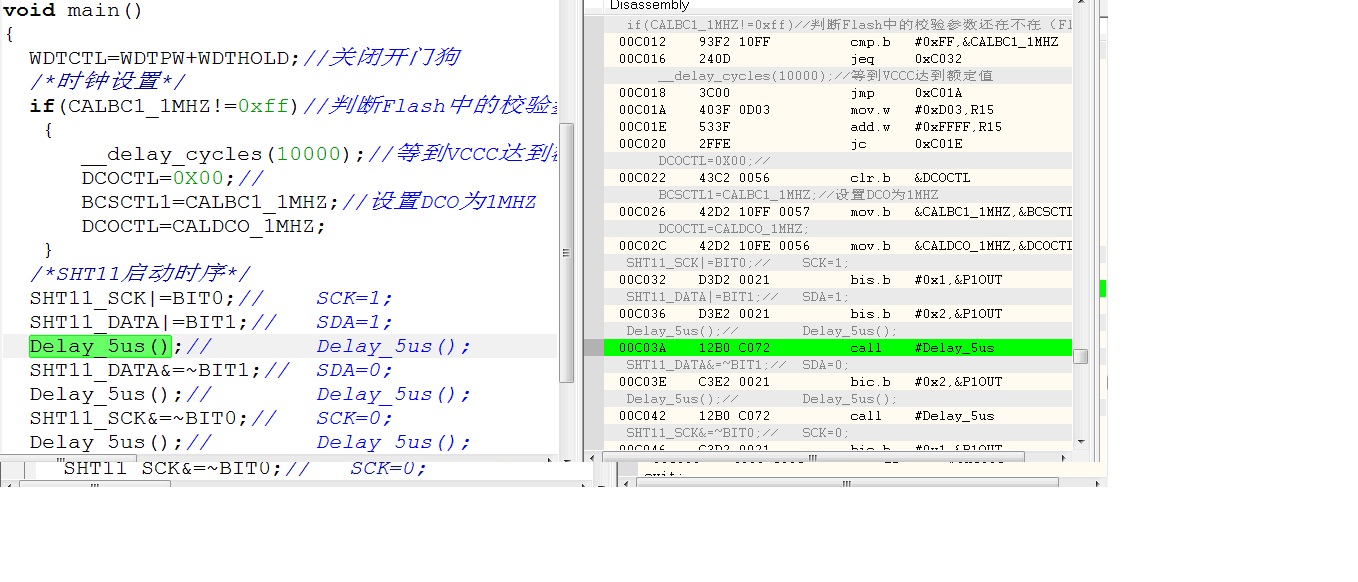The image size is (1358, 582).
Task: Click the SHT11_SCK&=~BIT0 line in editor
Action: click(x=212, y=418)
